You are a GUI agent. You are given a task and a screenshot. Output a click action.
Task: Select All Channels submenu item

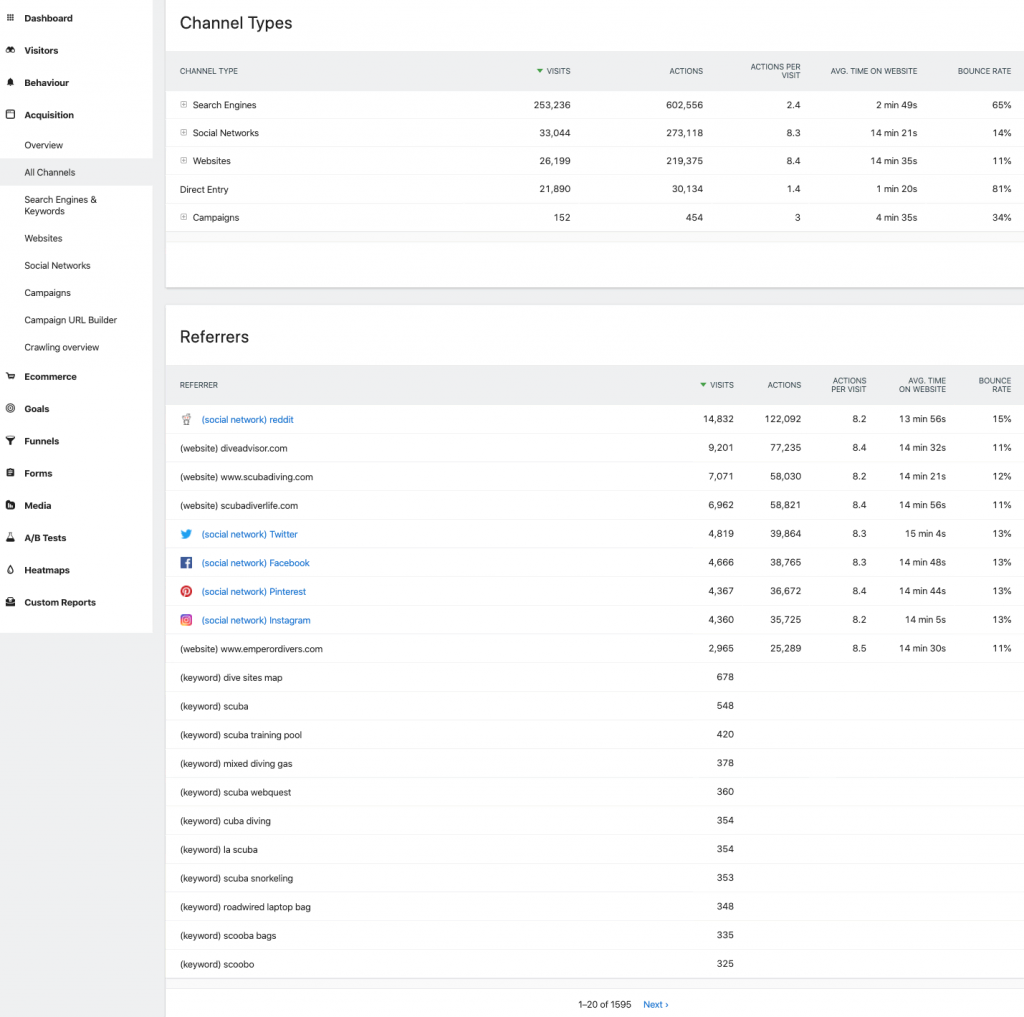(50, 172)
